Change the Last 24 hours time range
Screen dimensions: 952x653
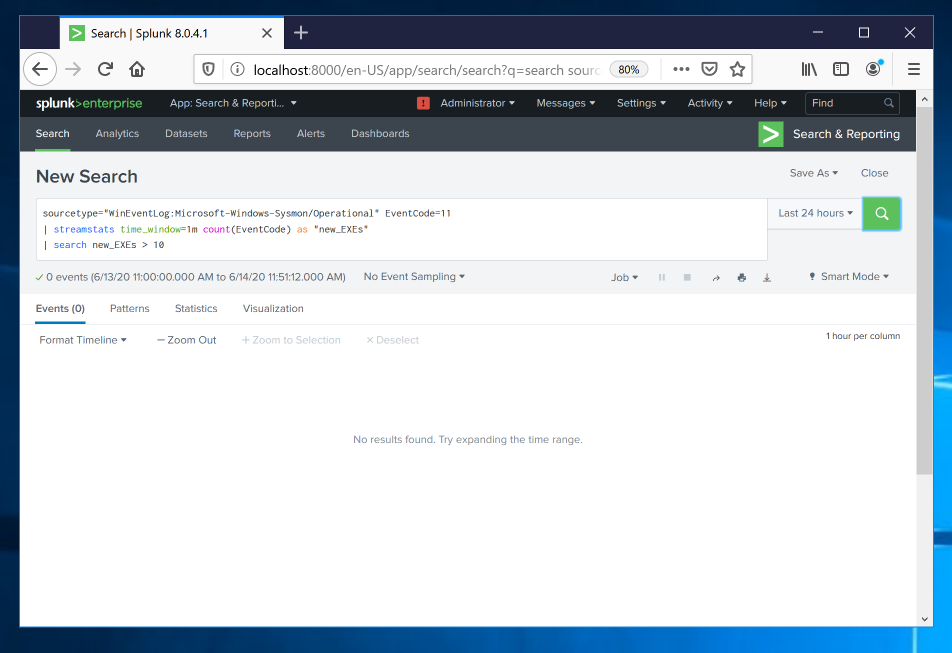point(815,214)
